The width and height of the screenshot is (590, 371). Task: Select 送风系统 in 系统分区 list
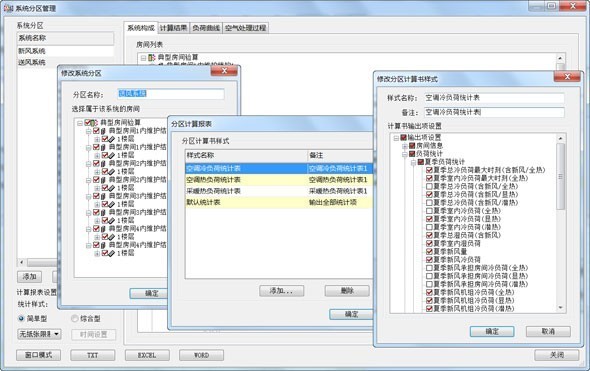65,62
